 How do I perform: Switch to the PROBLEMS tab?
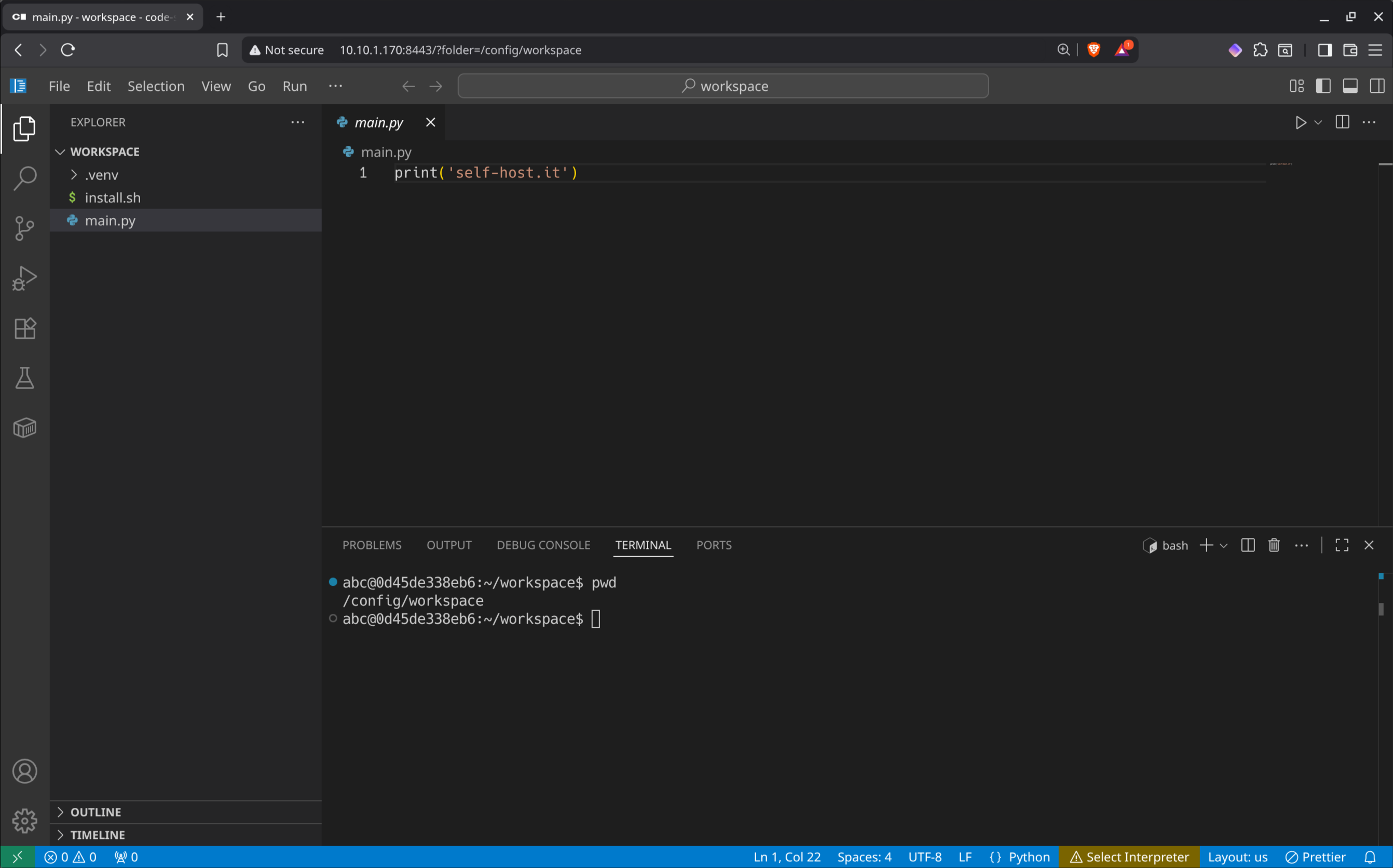(x=372, y=545)
